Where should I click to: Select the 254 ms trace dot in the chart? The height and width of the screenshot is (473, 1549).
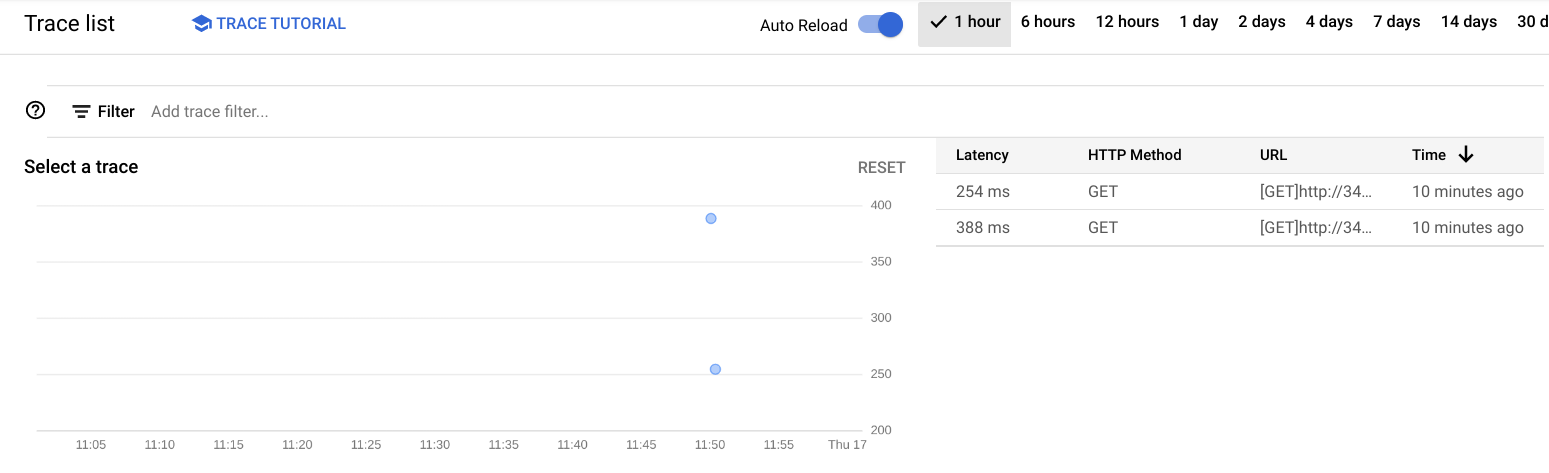click(x=715, y=369)
